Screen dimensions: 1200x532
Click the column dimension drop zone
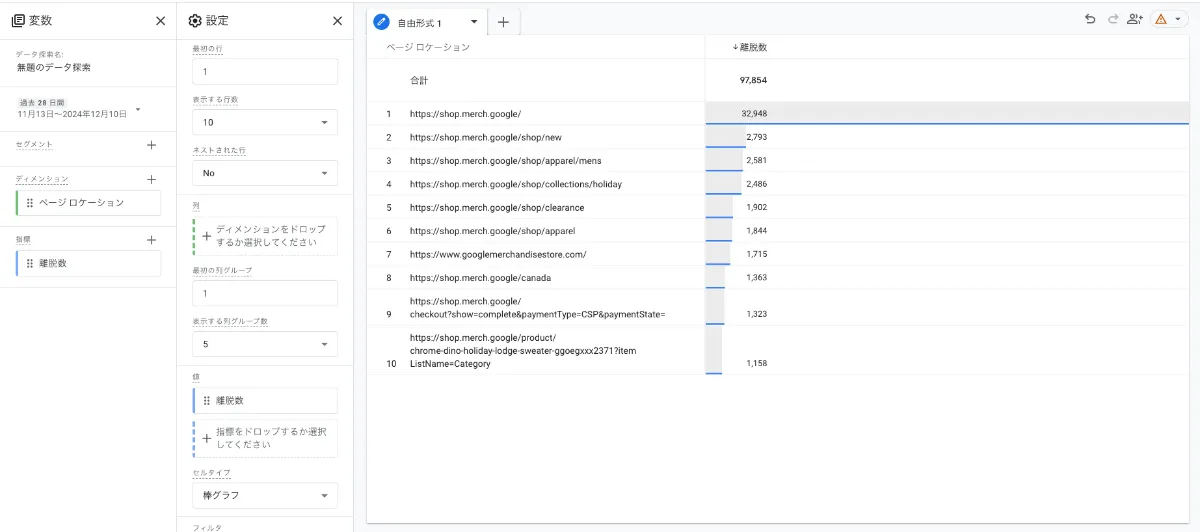tap(265, 235)
